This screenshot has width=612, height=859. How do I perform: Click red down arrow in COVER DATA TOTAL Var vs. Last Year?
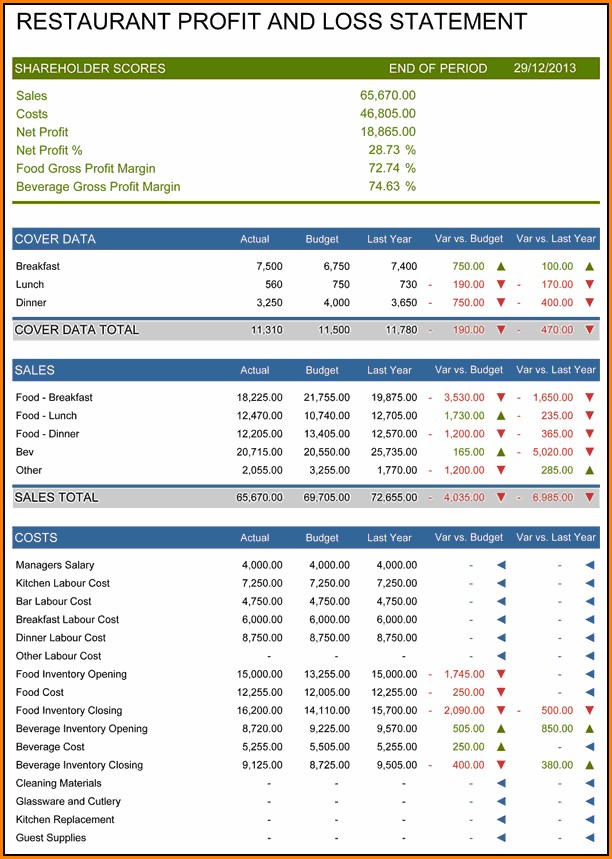pos(589,330)
